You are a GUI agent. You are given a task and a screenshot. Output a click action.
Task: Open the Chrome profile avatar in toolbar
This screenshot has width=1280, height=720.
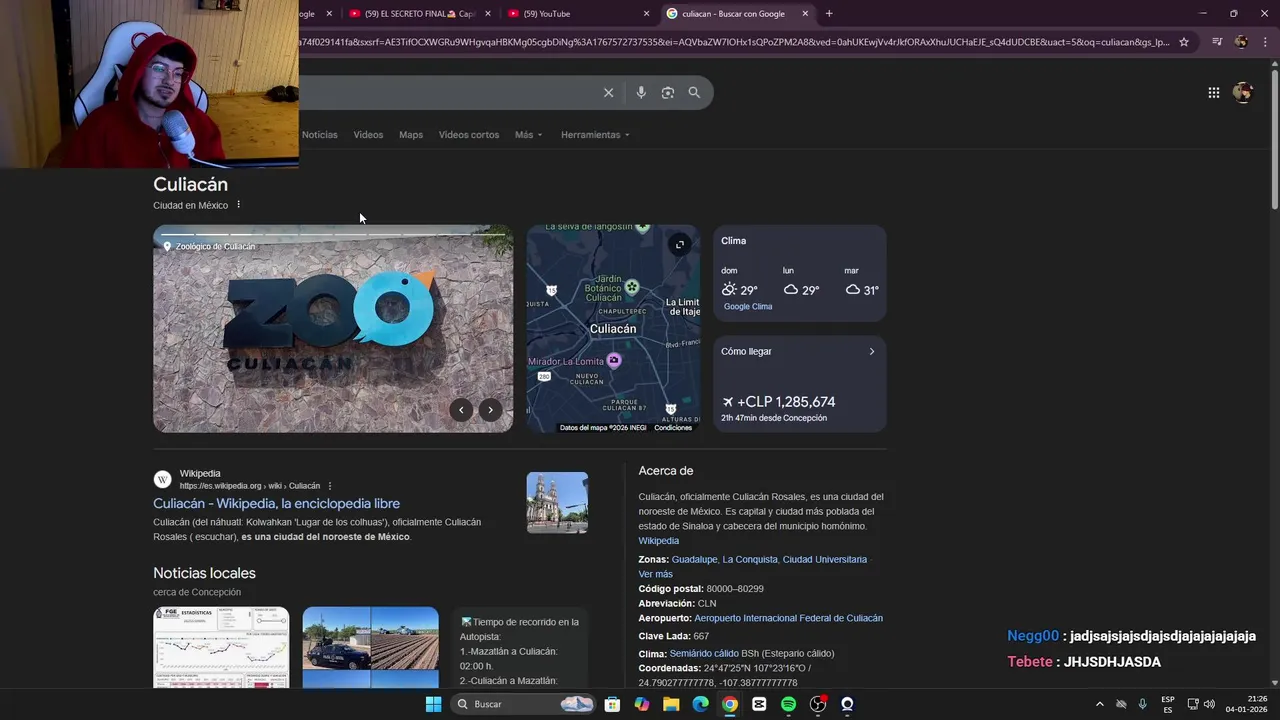[1241, 42]
